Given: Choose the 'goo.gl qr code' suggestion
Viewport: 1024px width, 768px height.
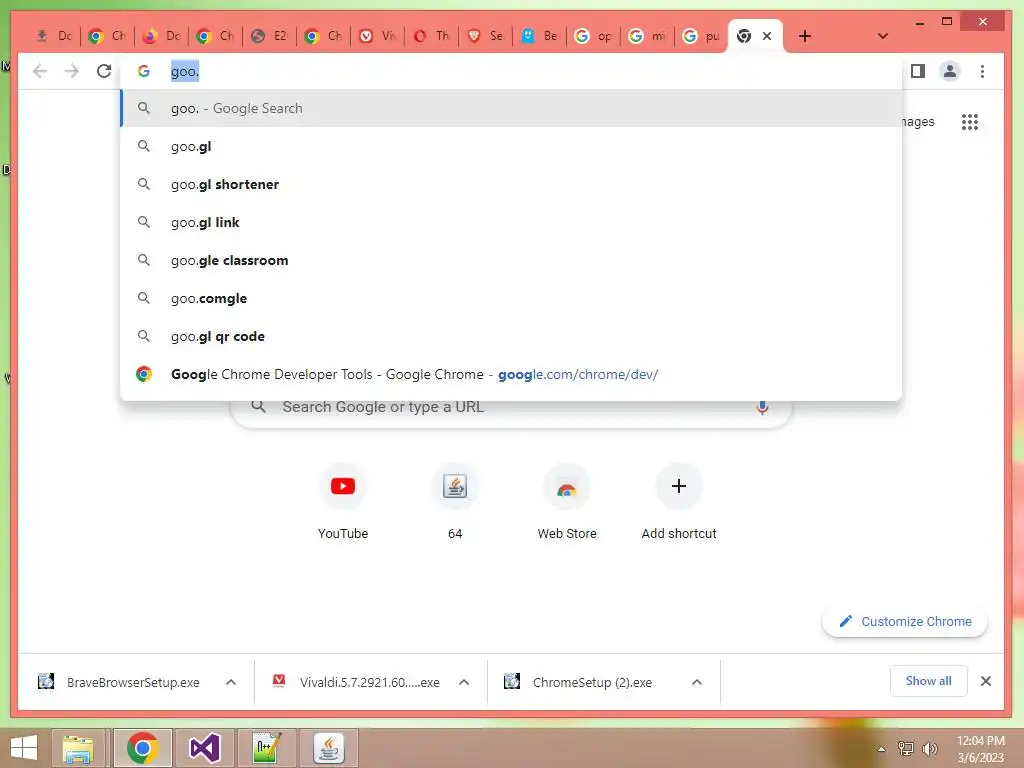Looking at the screenshot, I should coord(511,336).
